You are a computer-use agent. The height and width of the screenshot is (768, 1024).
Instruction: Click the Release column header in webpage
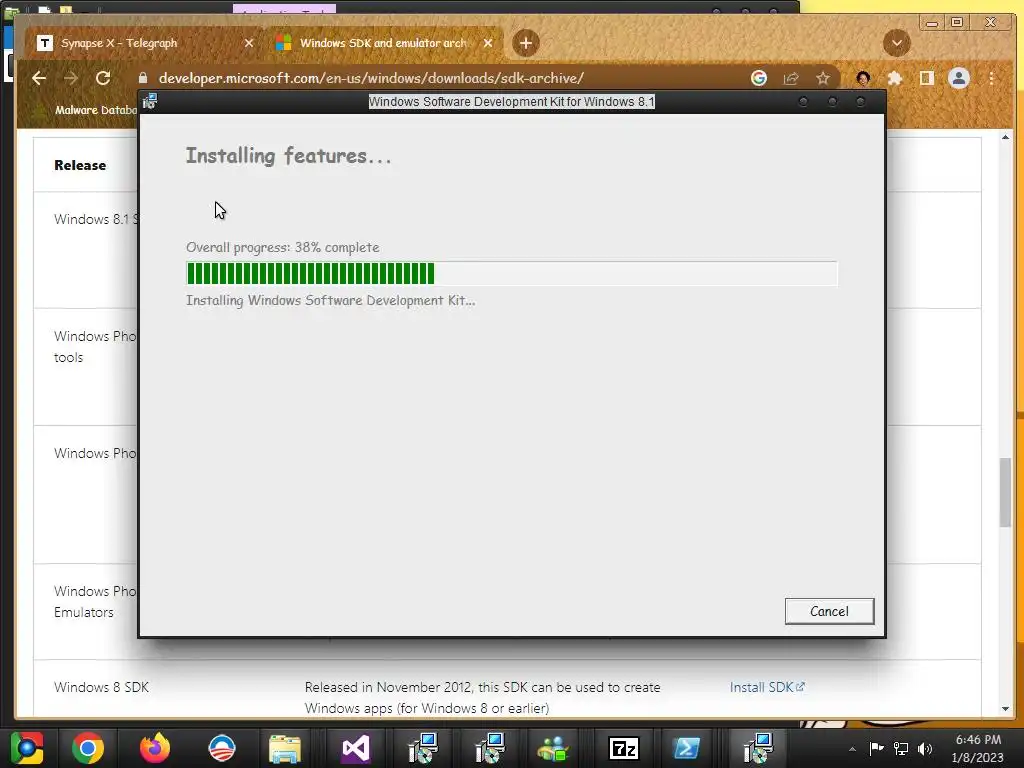click(80, 165)
